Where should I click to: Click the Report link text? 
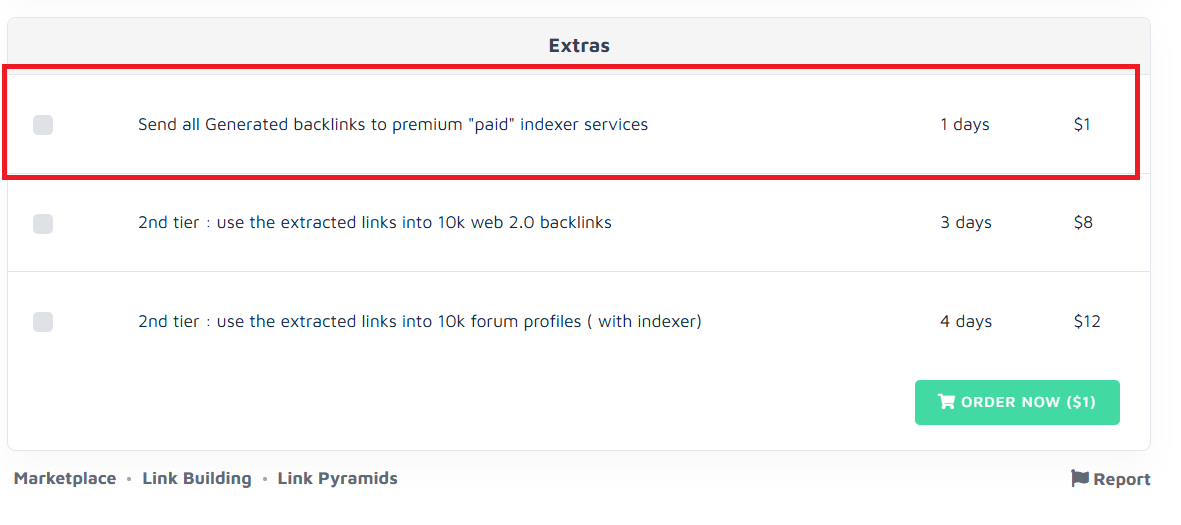coord(1122,479)
